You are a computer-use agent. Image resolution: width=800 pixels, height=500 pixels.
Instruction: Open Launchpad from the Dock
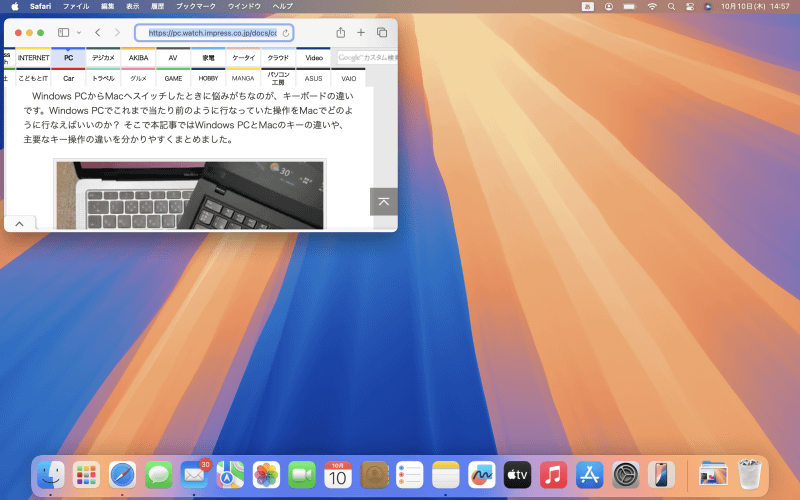[86, 475]
